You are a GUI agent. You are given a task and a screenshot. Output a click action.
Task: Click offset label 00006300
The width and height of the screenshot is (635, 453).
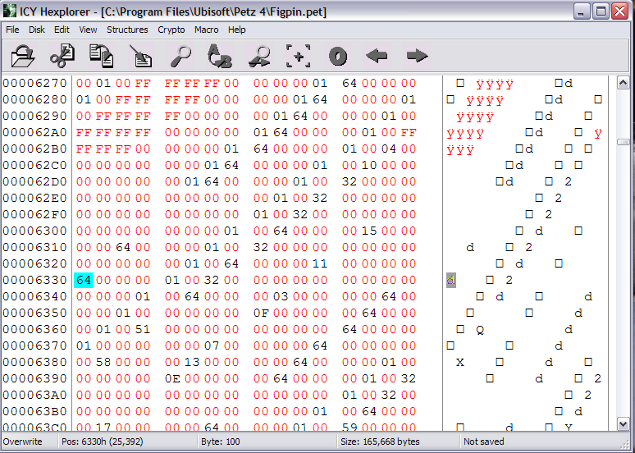(34, 231)
